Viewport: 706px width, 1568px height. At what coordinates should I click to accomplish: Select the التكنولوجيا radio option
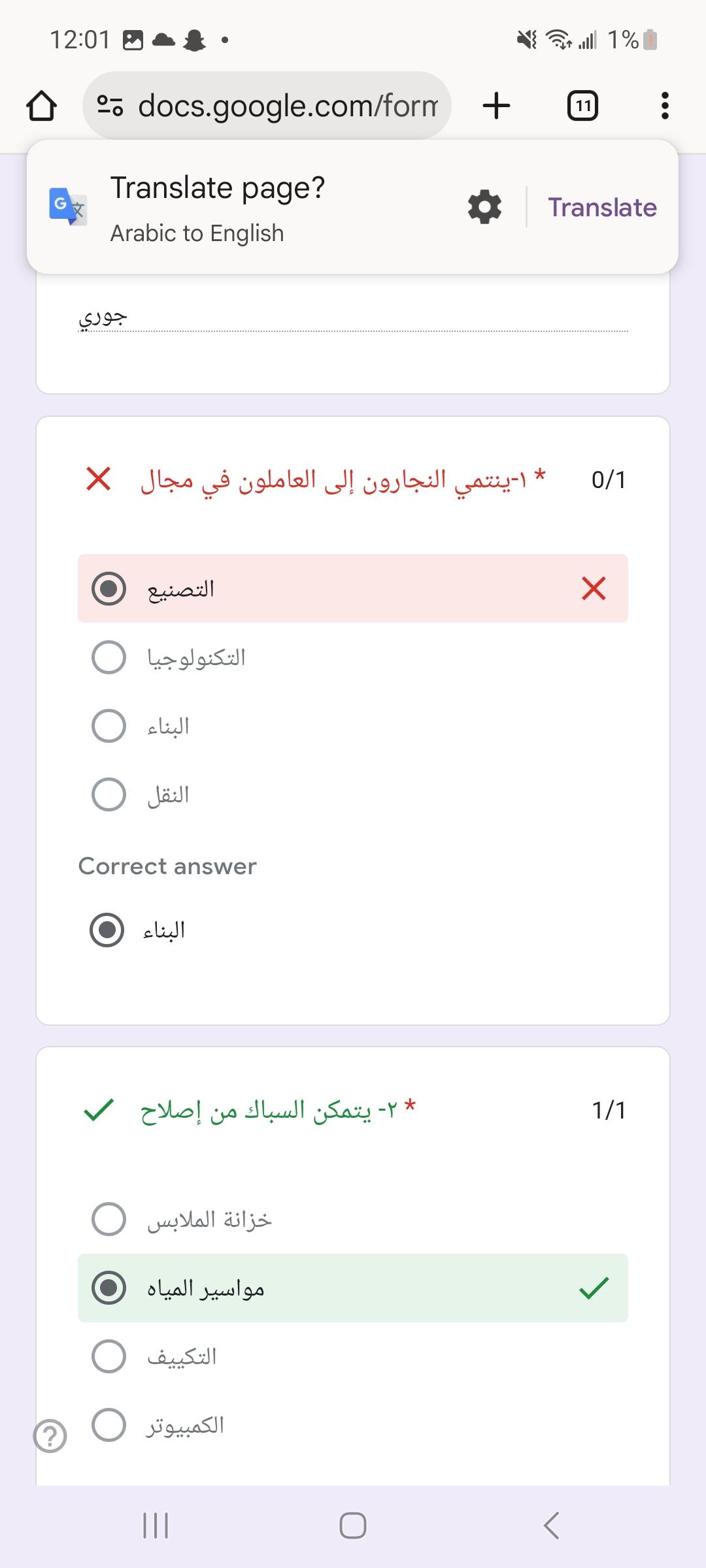pyautogui.click(x=109, y=657)
